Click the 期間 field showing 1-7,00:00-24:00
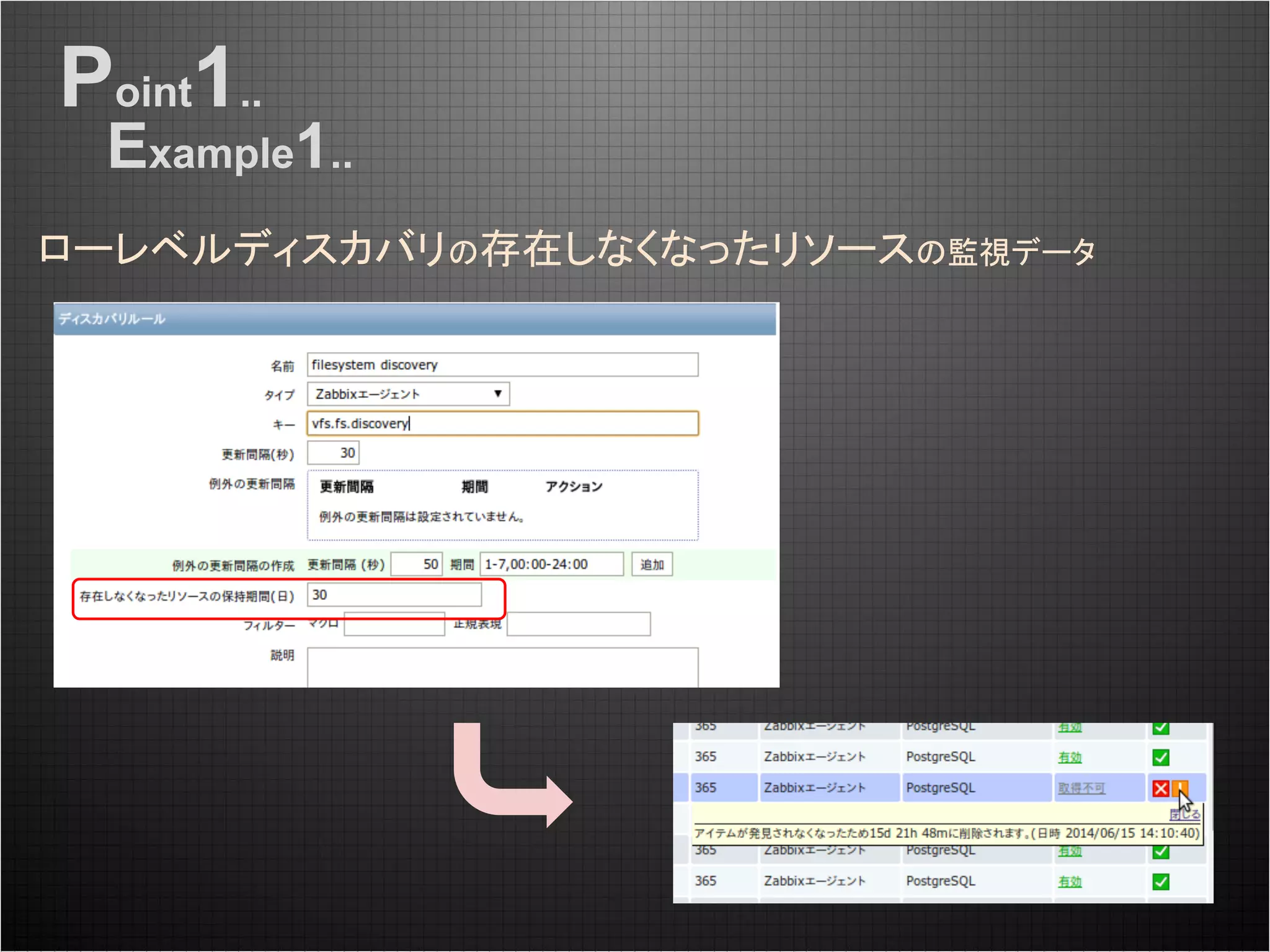 [x=551, y=565]
